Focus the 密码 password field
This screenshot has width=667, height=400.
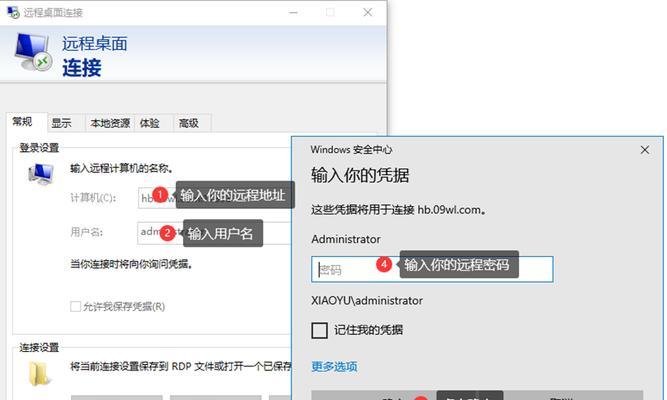(x=432, y=269)
